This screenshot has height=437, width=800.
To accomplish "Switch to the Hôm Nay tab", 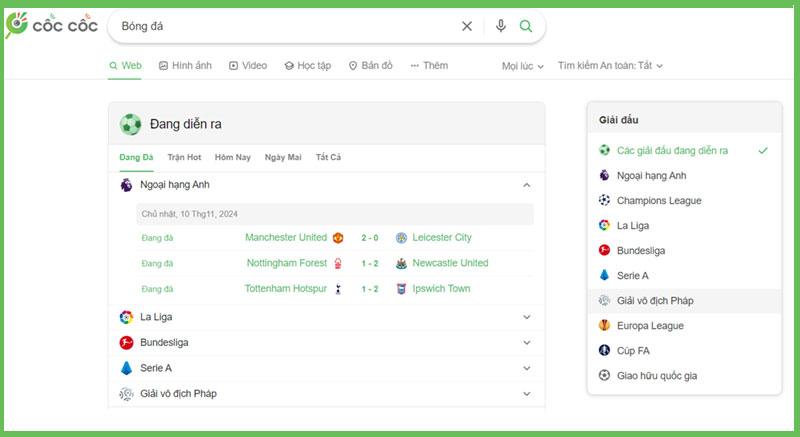I will click(232, 157).
